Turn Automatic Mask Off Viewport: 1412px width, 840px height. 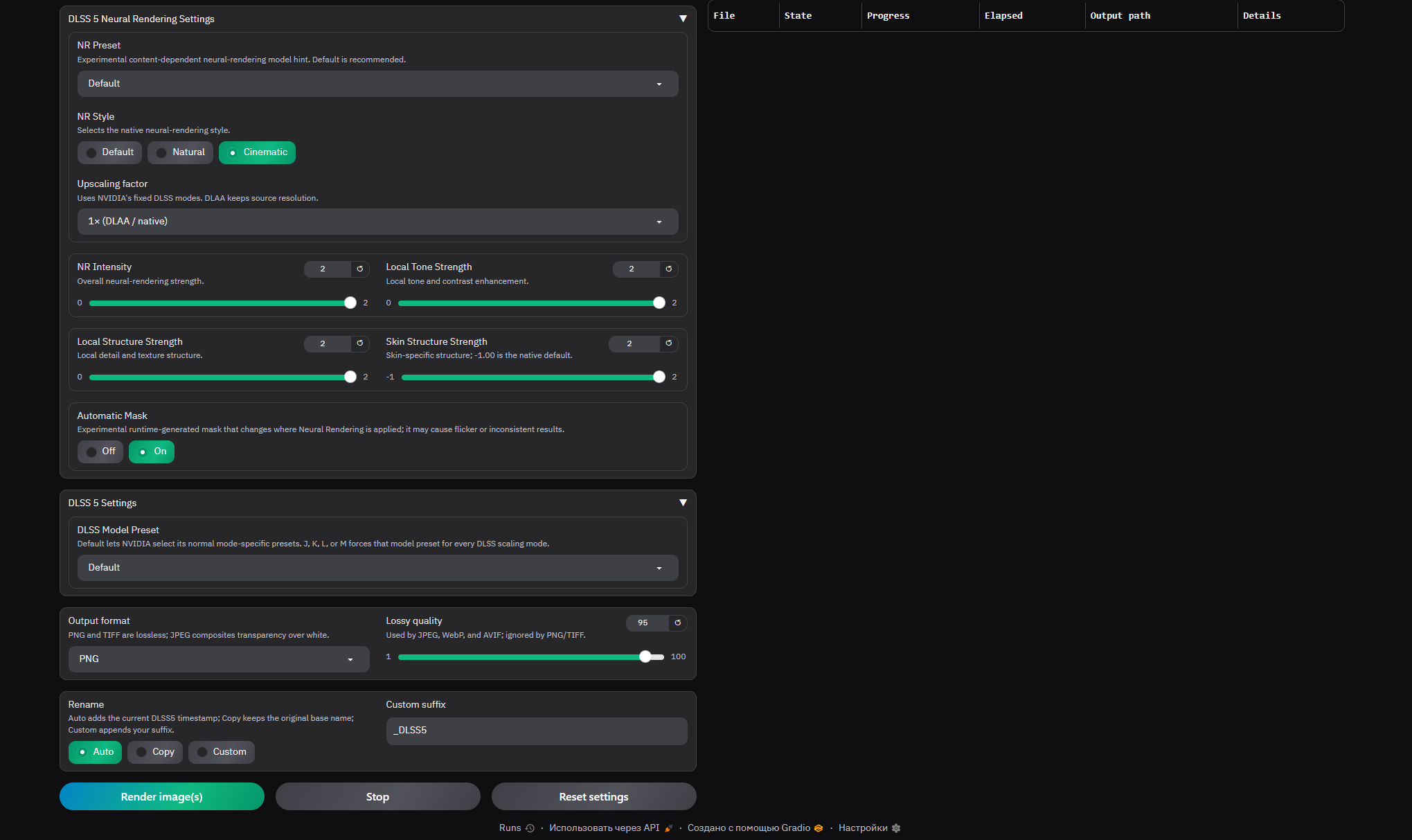[x=100, y=452]
